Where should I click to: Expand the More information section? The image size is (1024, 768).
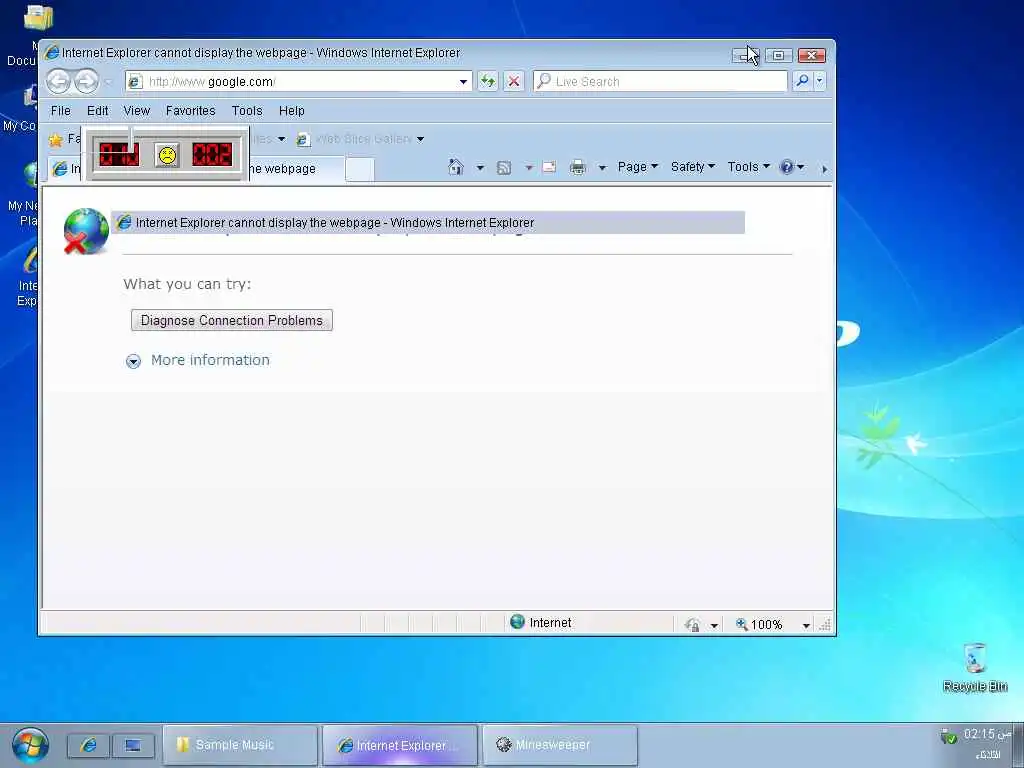point(133,361)
